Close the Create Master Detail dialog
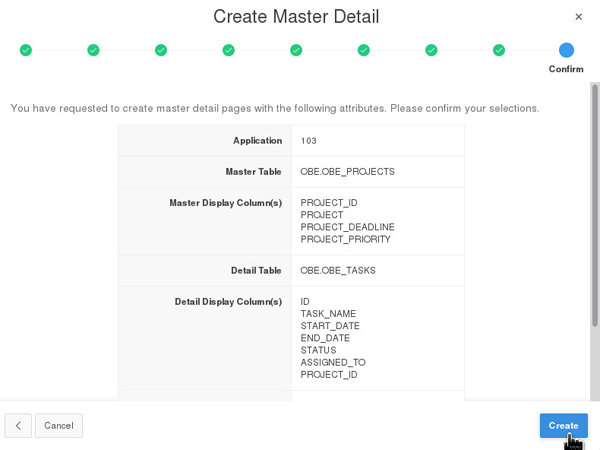 tap(578, 17)
